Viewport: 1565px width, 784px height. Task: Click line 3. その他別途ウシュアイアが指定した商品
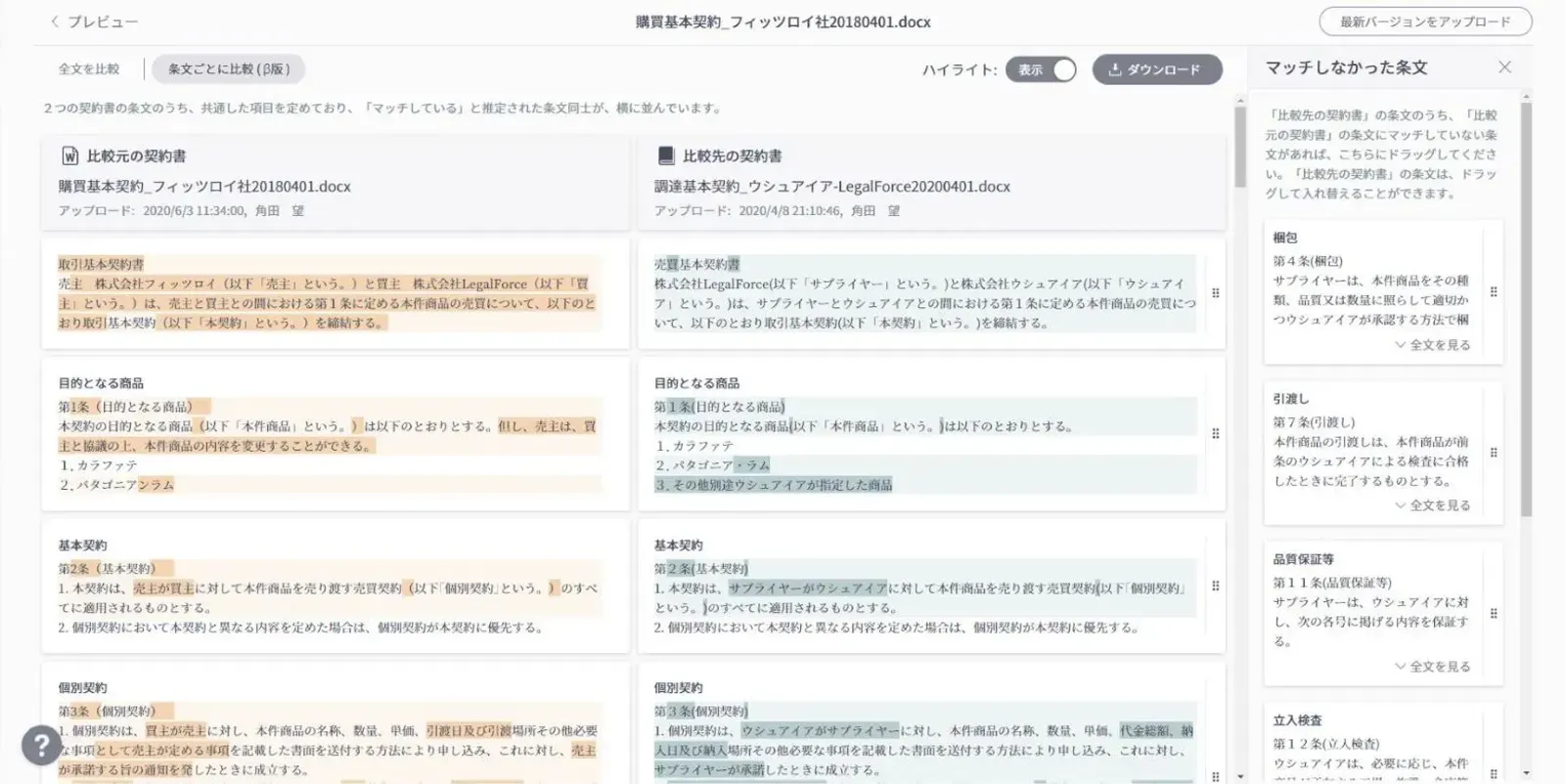pos(774,485)
